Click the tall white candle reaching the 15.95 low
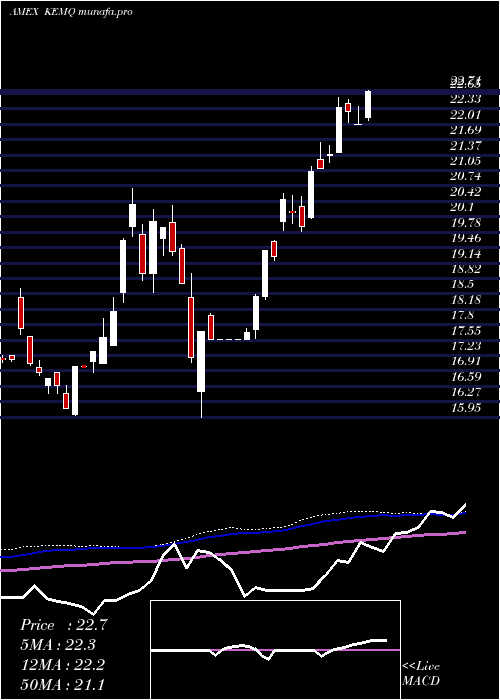The height and width of the screenshot is (700, 500). [x=201, y=374]
